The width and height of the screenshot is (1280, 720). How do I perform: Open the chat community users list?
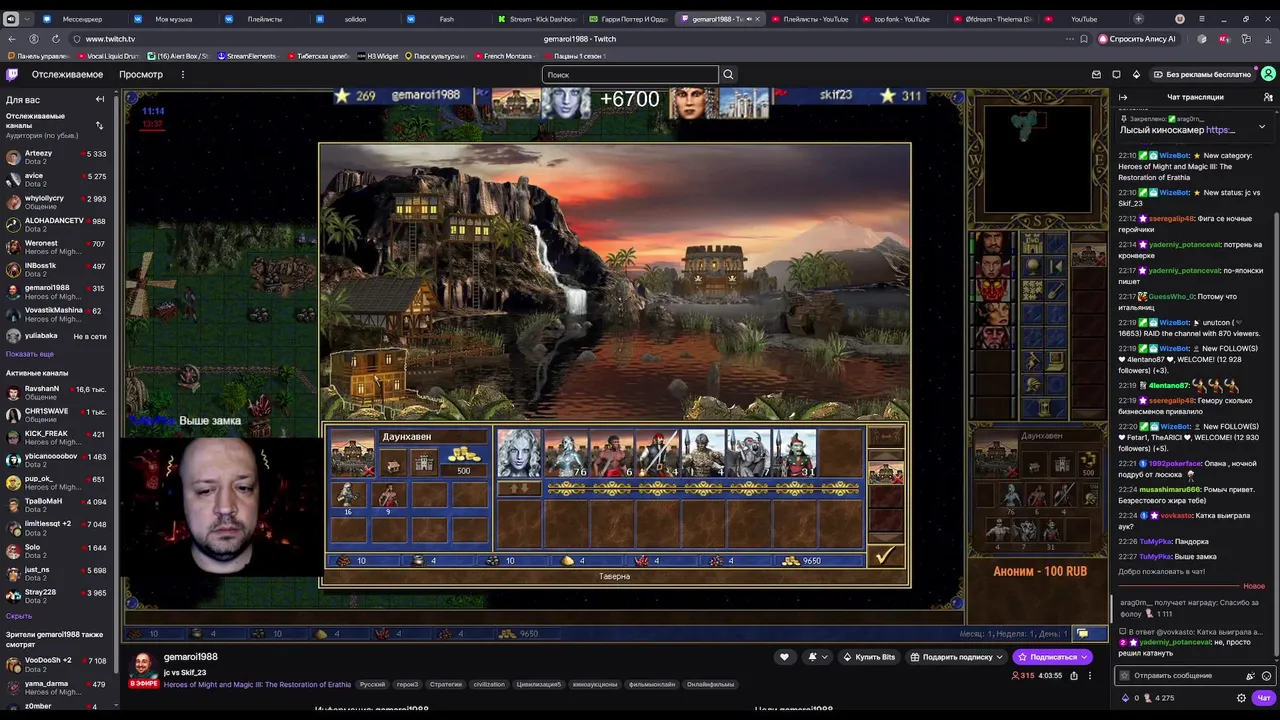click(x=1268, y=97)
